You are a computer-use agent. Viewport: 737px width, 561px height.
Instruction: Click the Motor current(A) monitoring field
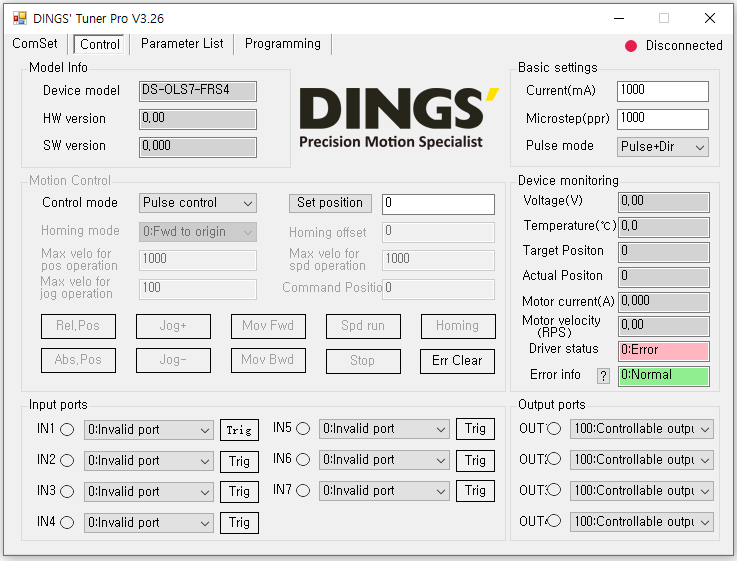(664, 302)
